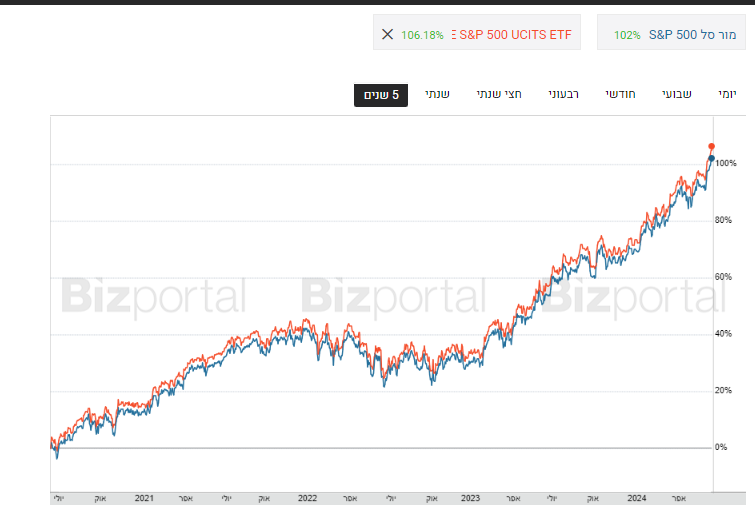Click the blue end-point marker on chart

point(711,158)
